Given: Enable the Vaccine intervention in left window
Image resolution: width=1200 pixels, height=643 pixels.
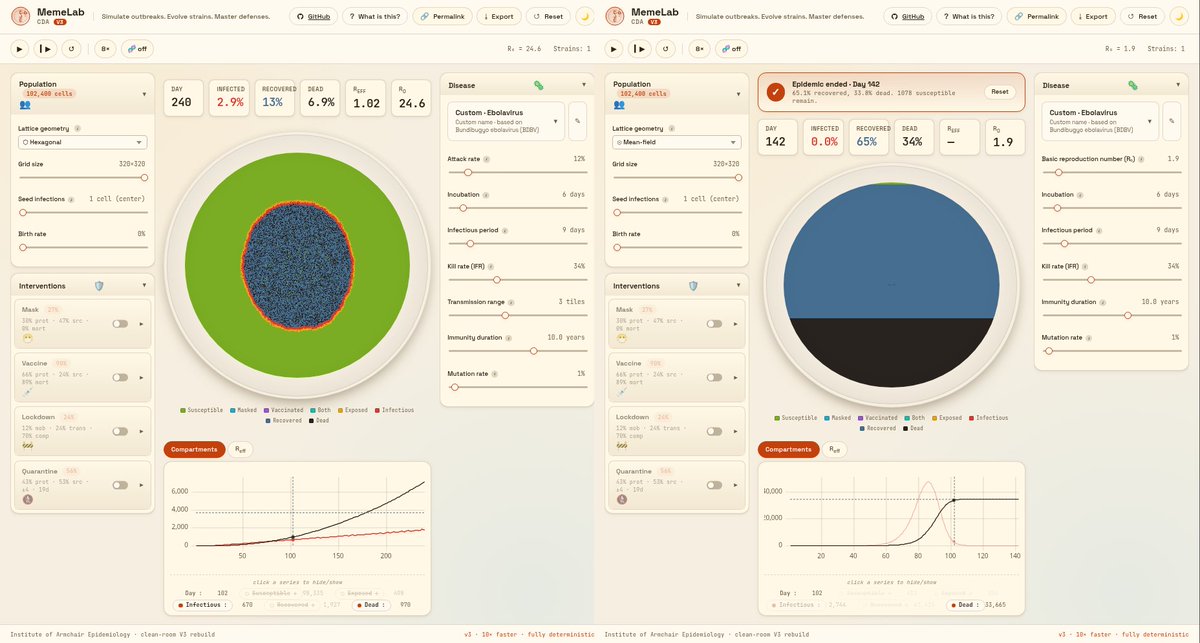Looking at the screenshot, I should pyautogui.click(x=121, y=377).
